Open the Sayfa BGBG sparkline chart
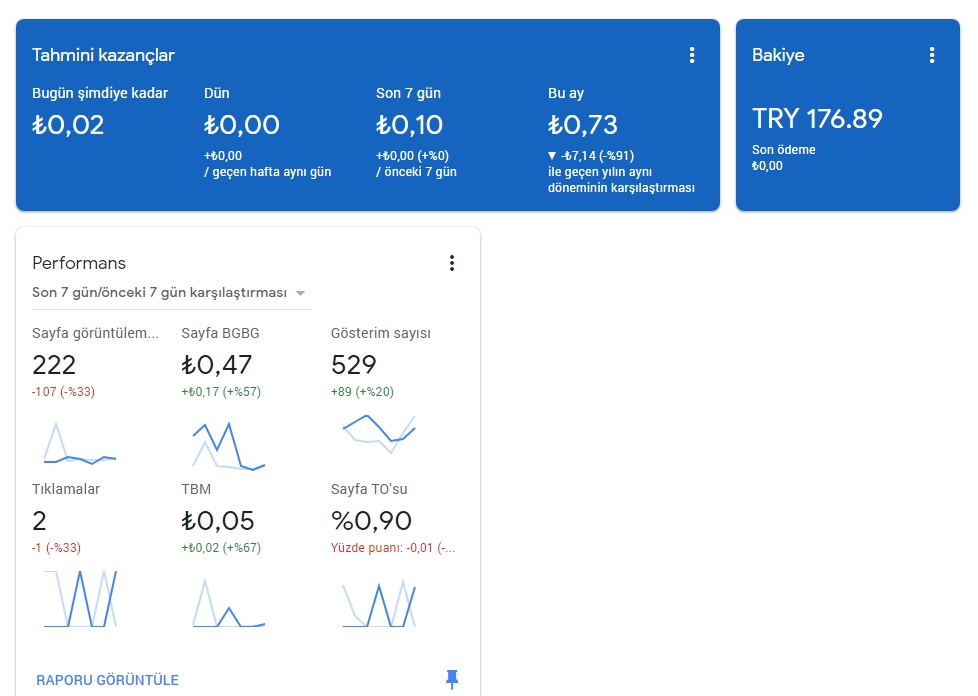The image size is (978, 696). tap(229, 446)
